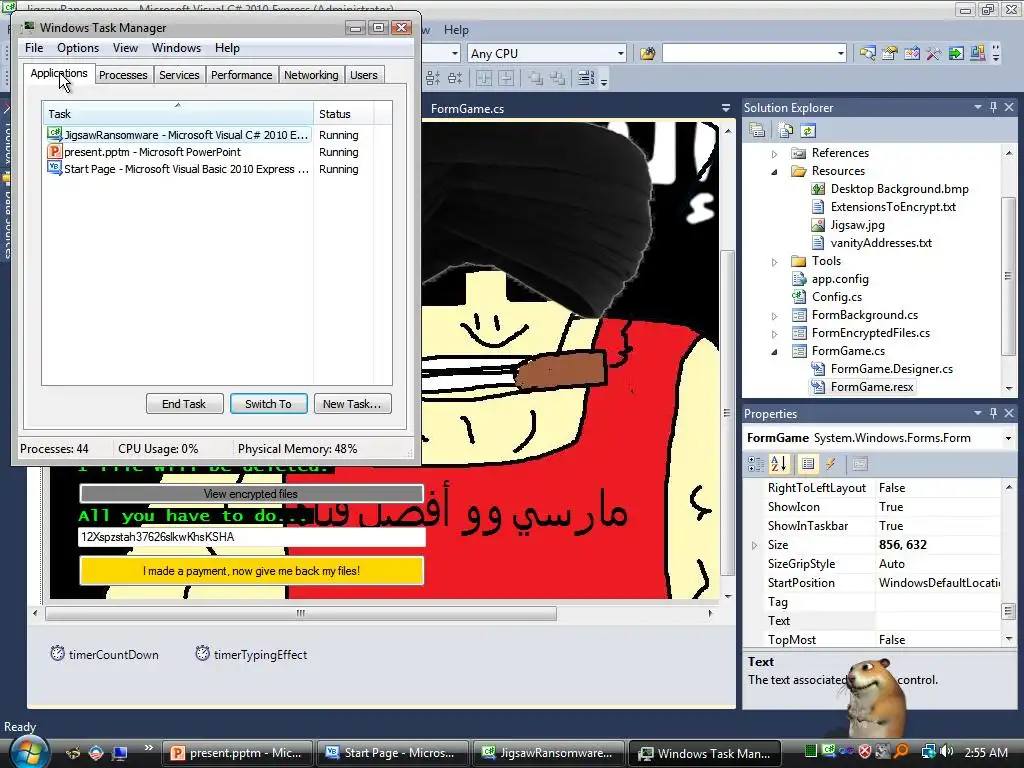
Task: Open Object Browser toolbar icon
Action: 912,54
